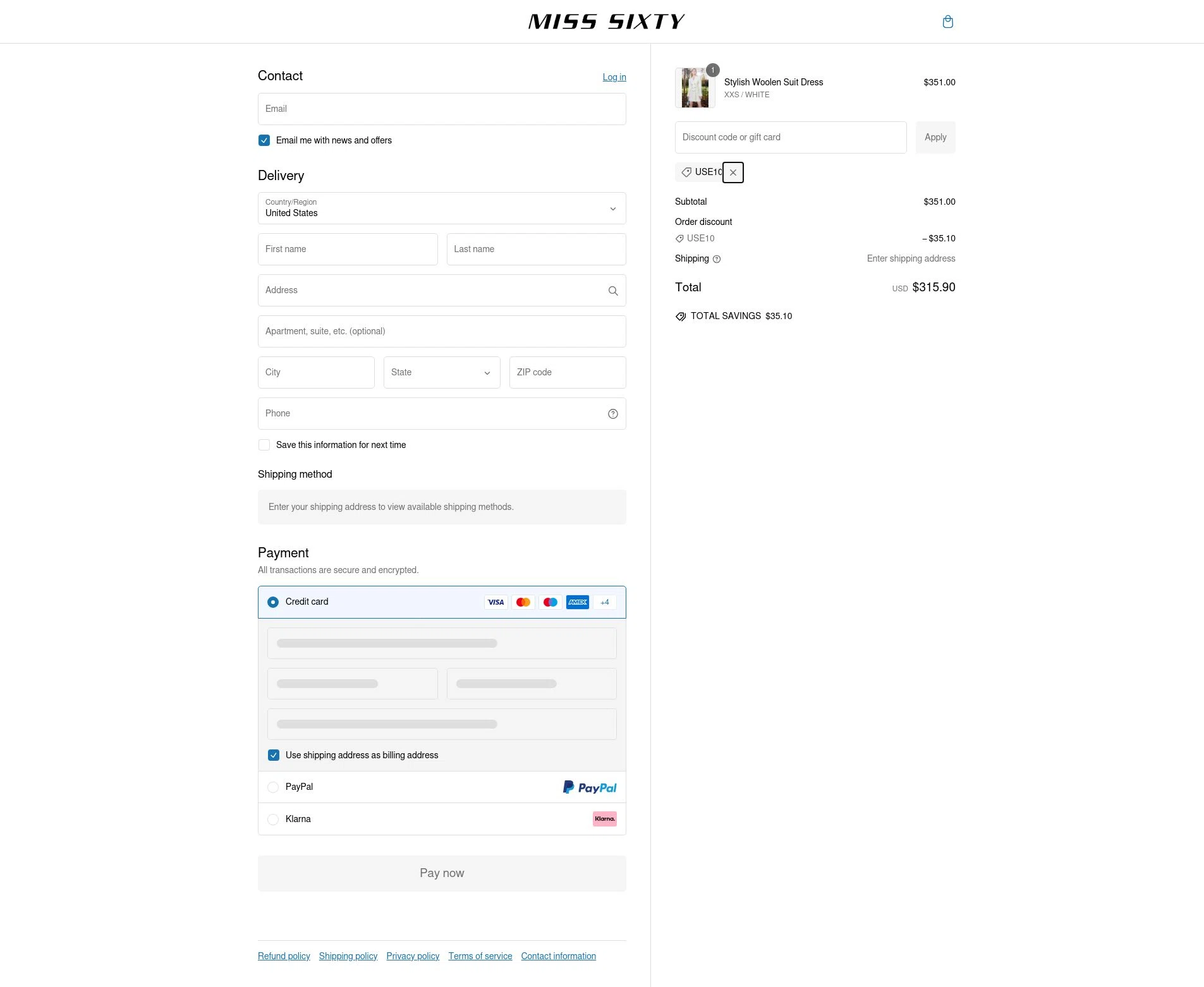Click the Visa card icon

pos(496,602)
